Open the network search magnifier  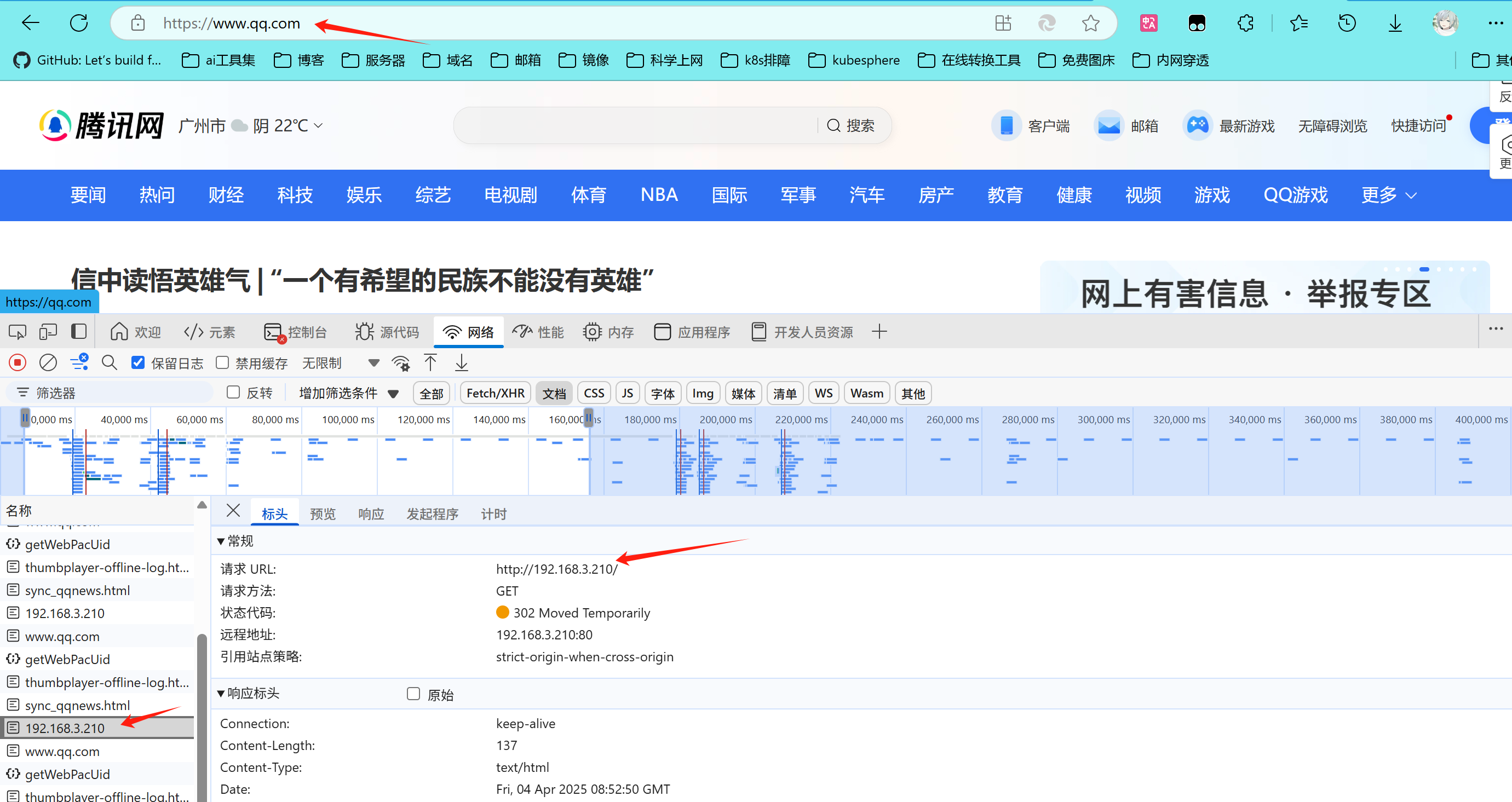click(x=109, y=363)
